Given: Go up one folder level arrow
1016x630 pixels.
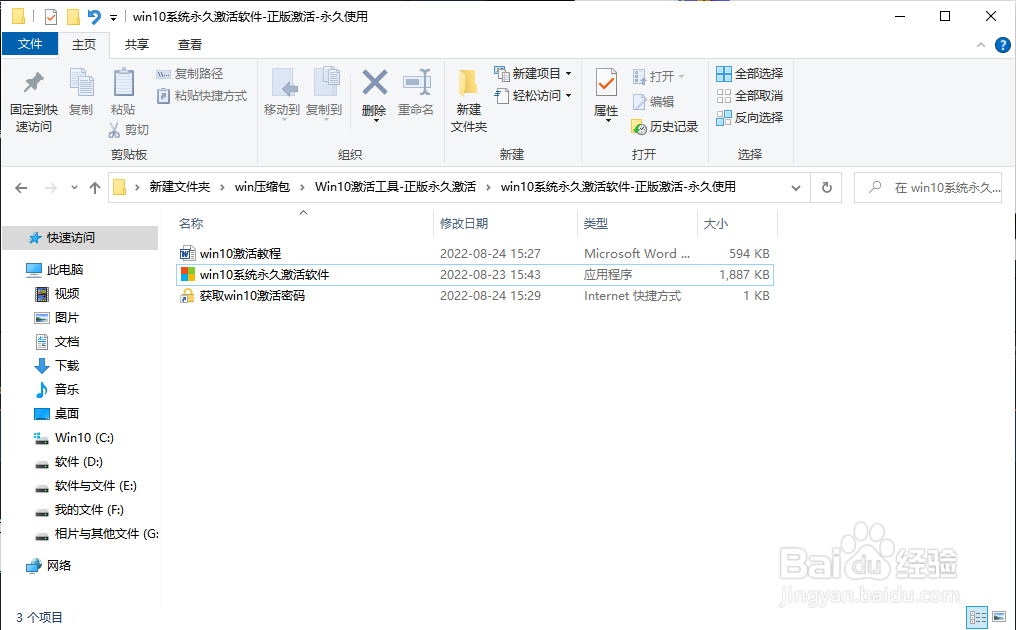Looking at the screenshot, I should click(x=95, y=188).
